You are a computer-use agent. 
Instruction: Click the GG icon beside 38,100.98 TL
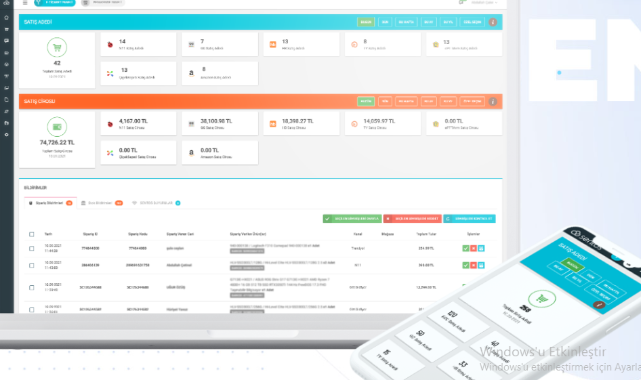coord(191,124)
